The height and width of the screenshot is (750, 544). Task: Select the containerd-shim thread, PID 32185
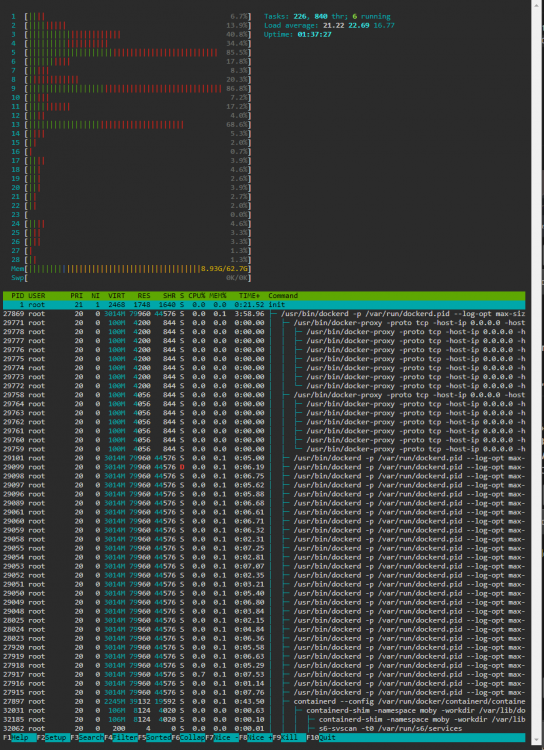pyautogui.click(x=264, y=719)
